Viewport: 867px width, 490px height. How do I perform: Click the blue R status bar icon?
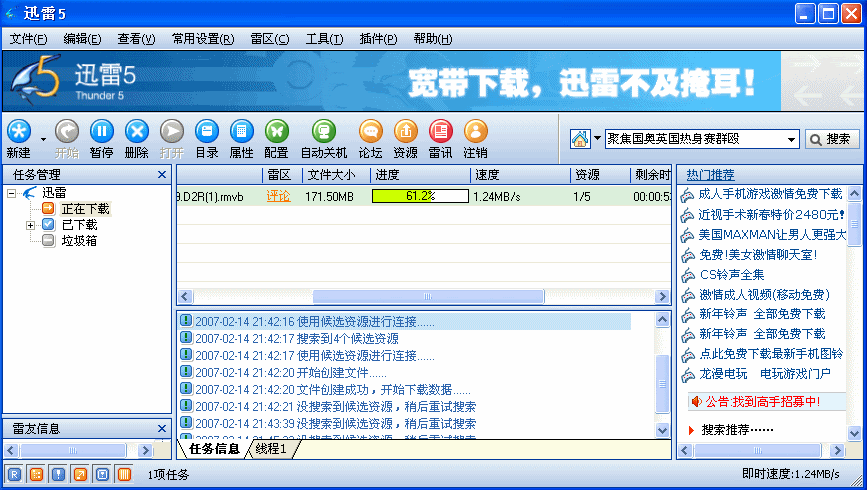[14, 474]
